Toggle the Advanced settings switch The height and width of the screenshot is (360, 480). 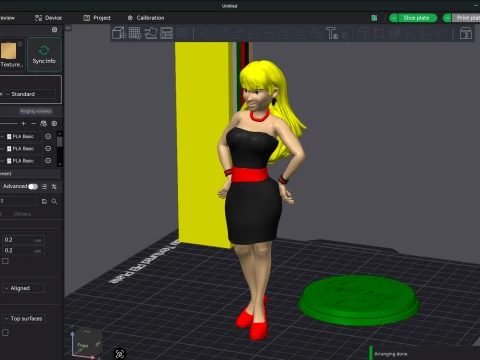pos(33,186)
